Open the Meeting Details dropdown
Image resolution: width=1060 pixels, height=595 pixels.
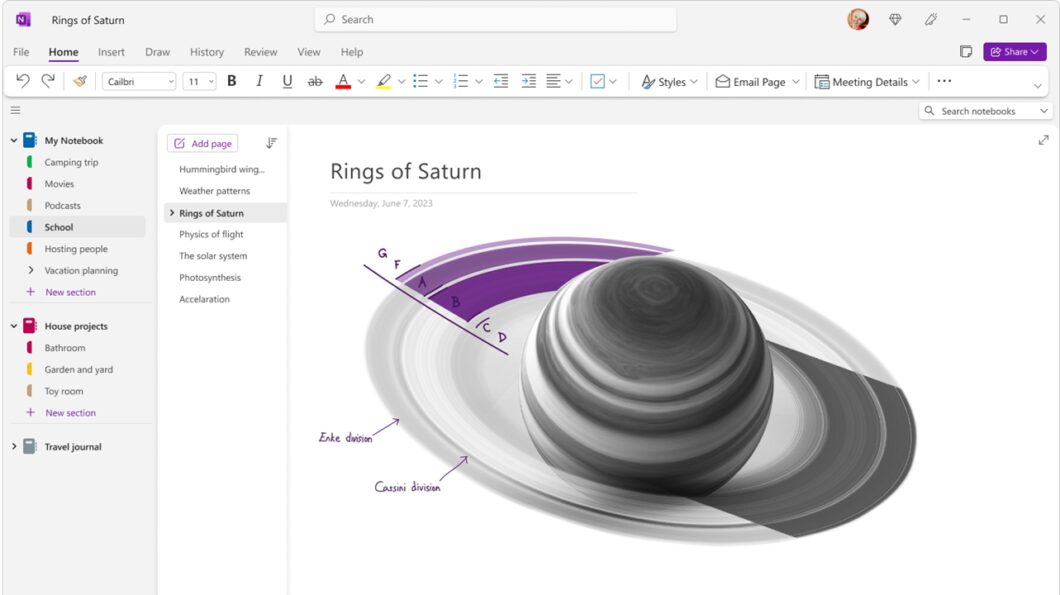pyautogui.click(x=866, y=81)
